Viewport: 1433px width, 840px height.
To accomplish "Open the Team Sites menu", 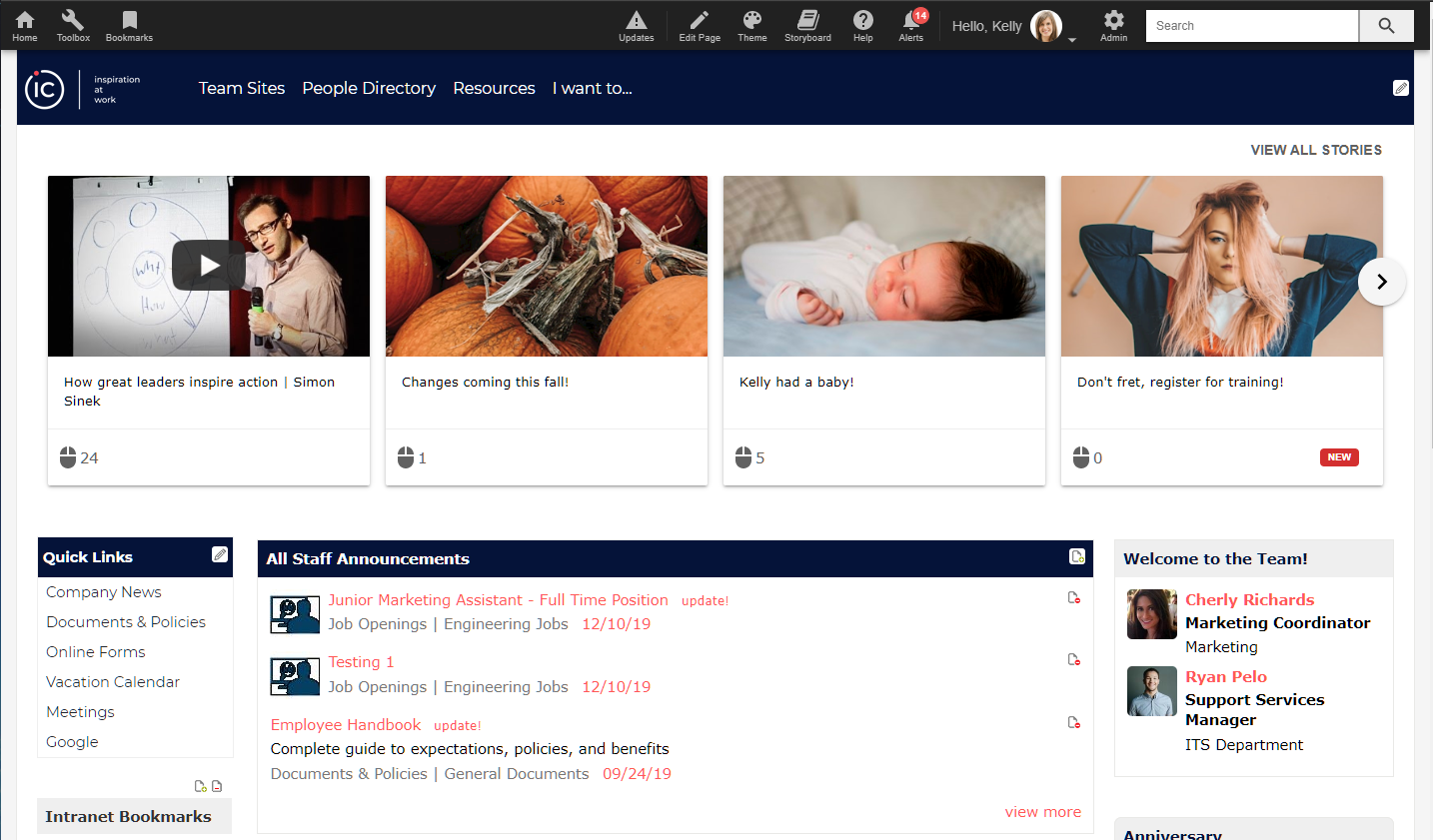I will point(242,88).
